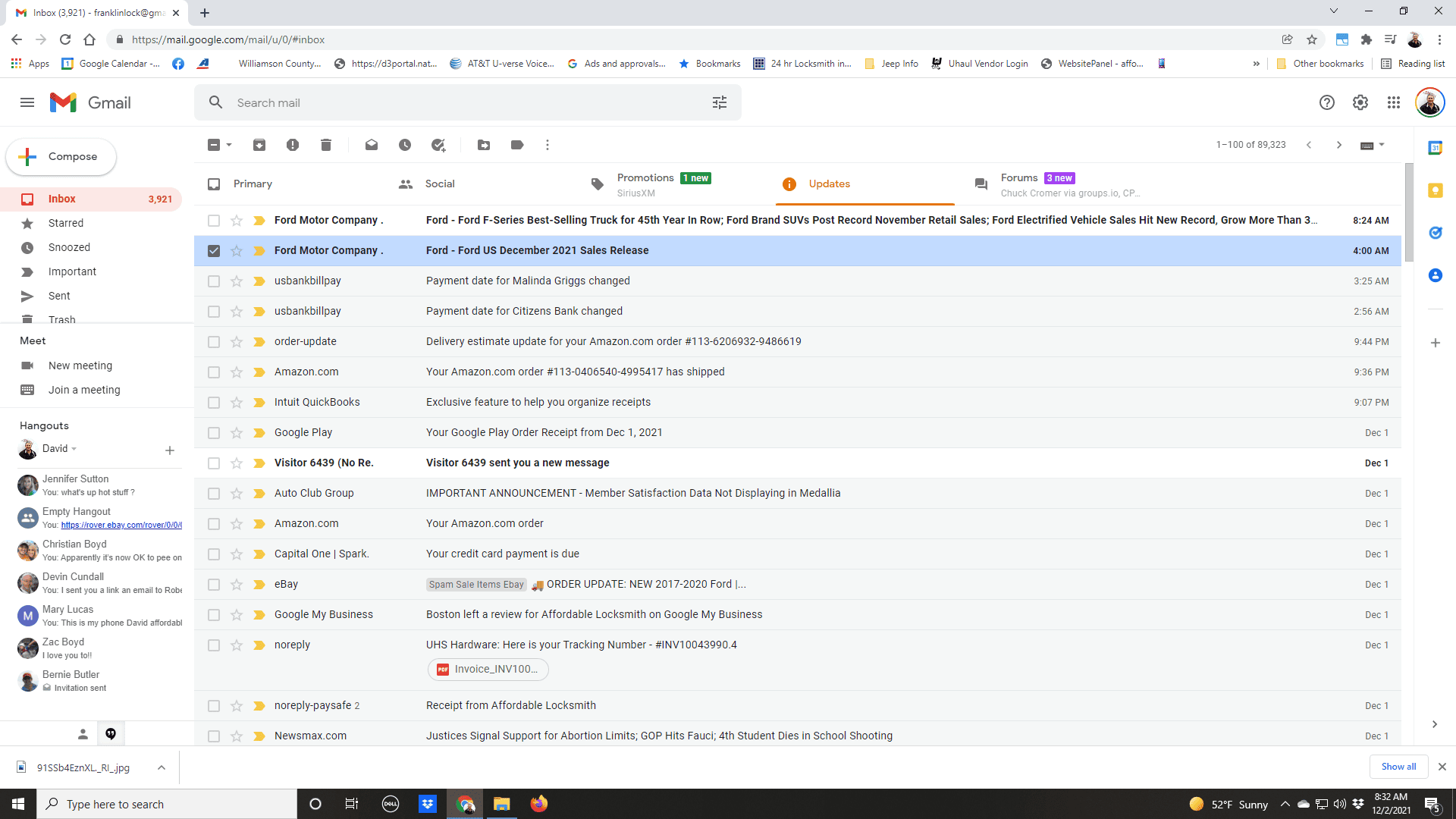Open Google Keep side panel
Screen dimensions: 1456x819
pyautogui.click(x=1436, y=190)
